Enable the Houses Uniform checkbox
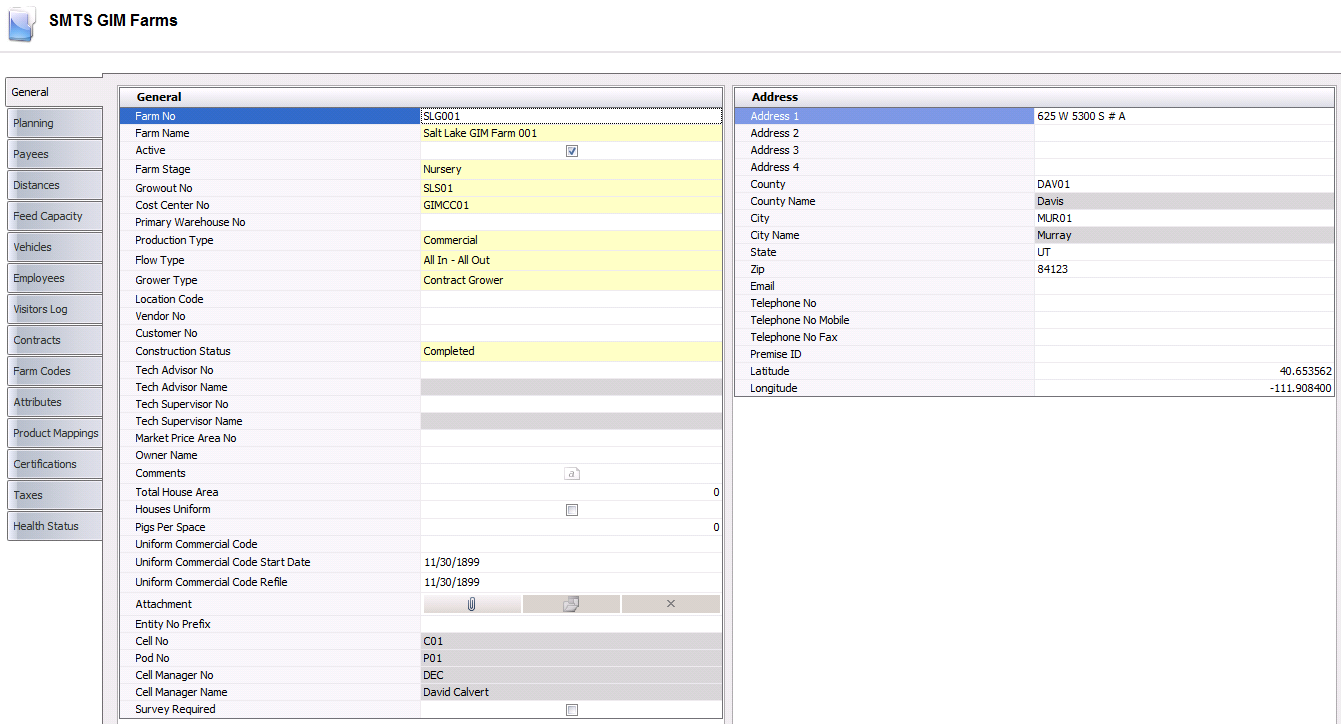Image resolution: width=1341 pixels, height=724 pixels. (x=571, y=510)
